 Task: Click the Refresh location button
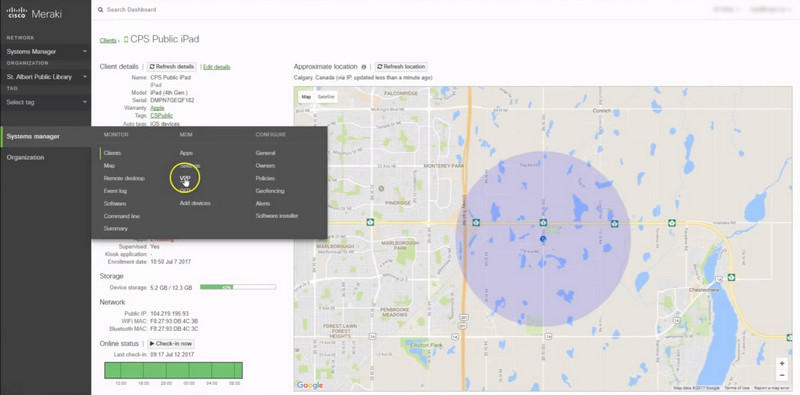coord(401,67)
